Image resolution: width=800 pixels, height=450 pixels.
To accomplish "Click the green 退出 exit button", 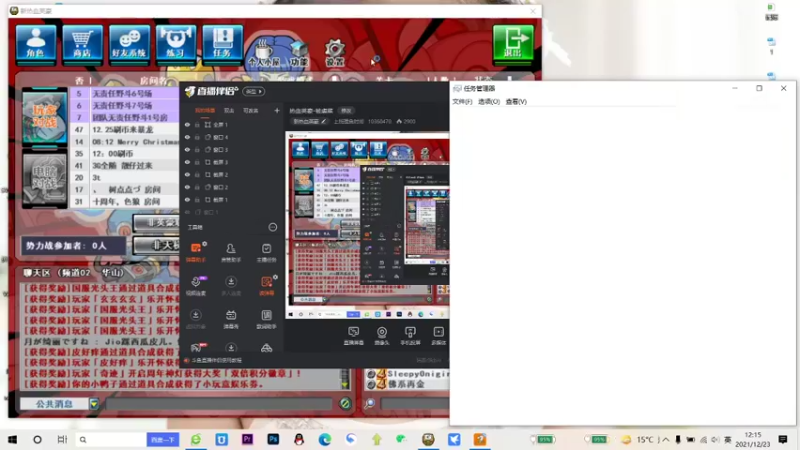I will pos(513,43).
